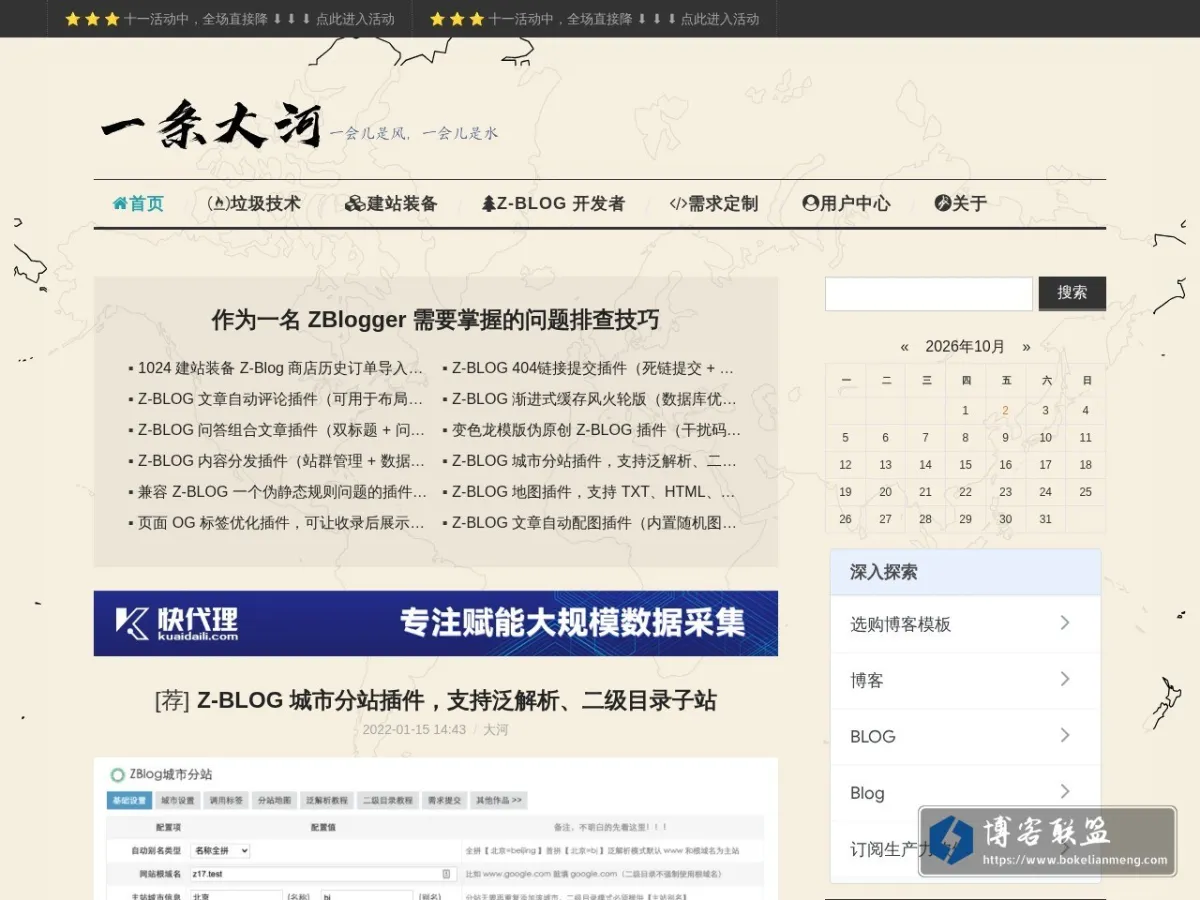Open Z-BLOG 渐进式缓存风火轮版 article
This screenshot has width=1200, height=900.
pos(594,399)
